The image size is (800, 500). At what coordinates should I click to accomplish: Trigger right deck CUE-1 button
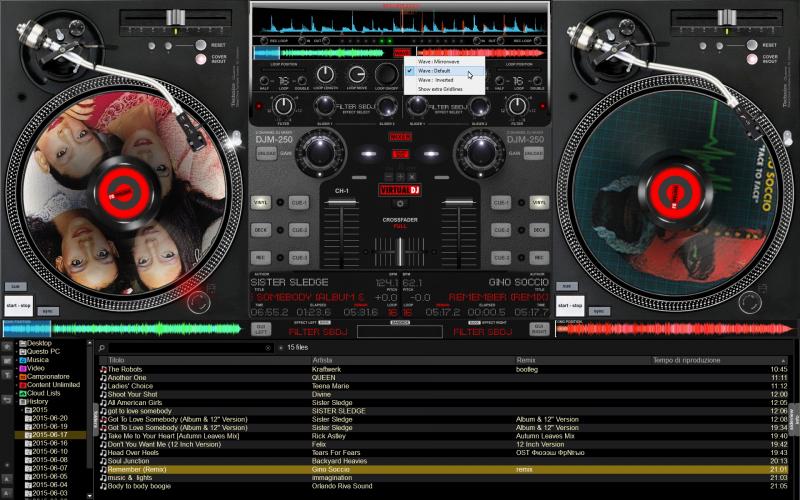point(501,203)
